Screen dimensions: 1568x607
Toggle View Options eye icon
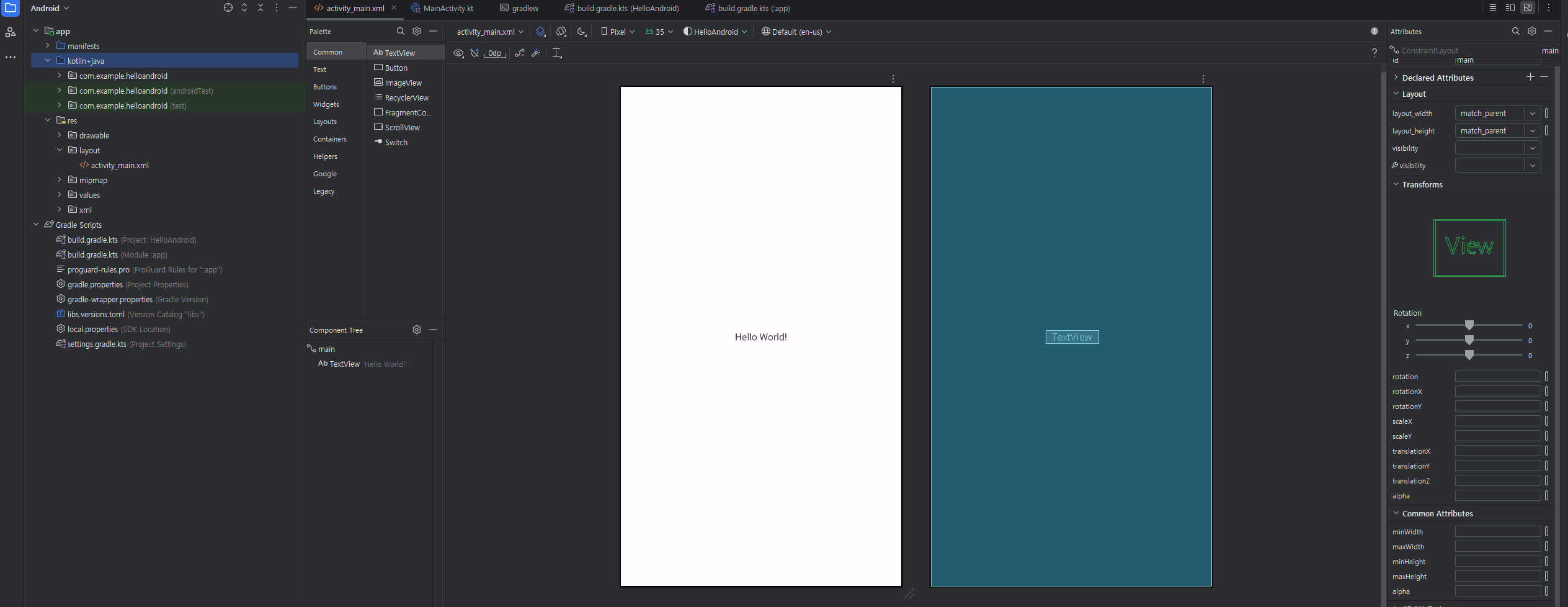point(458,53)
